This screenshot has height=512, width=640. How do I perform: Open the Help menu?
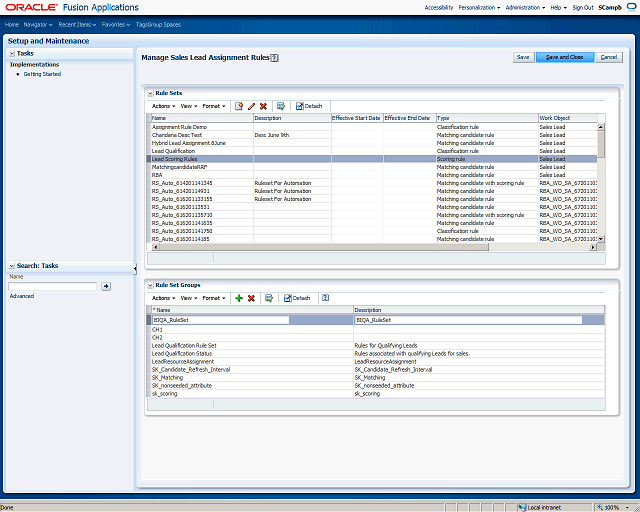tap(558, 7)
